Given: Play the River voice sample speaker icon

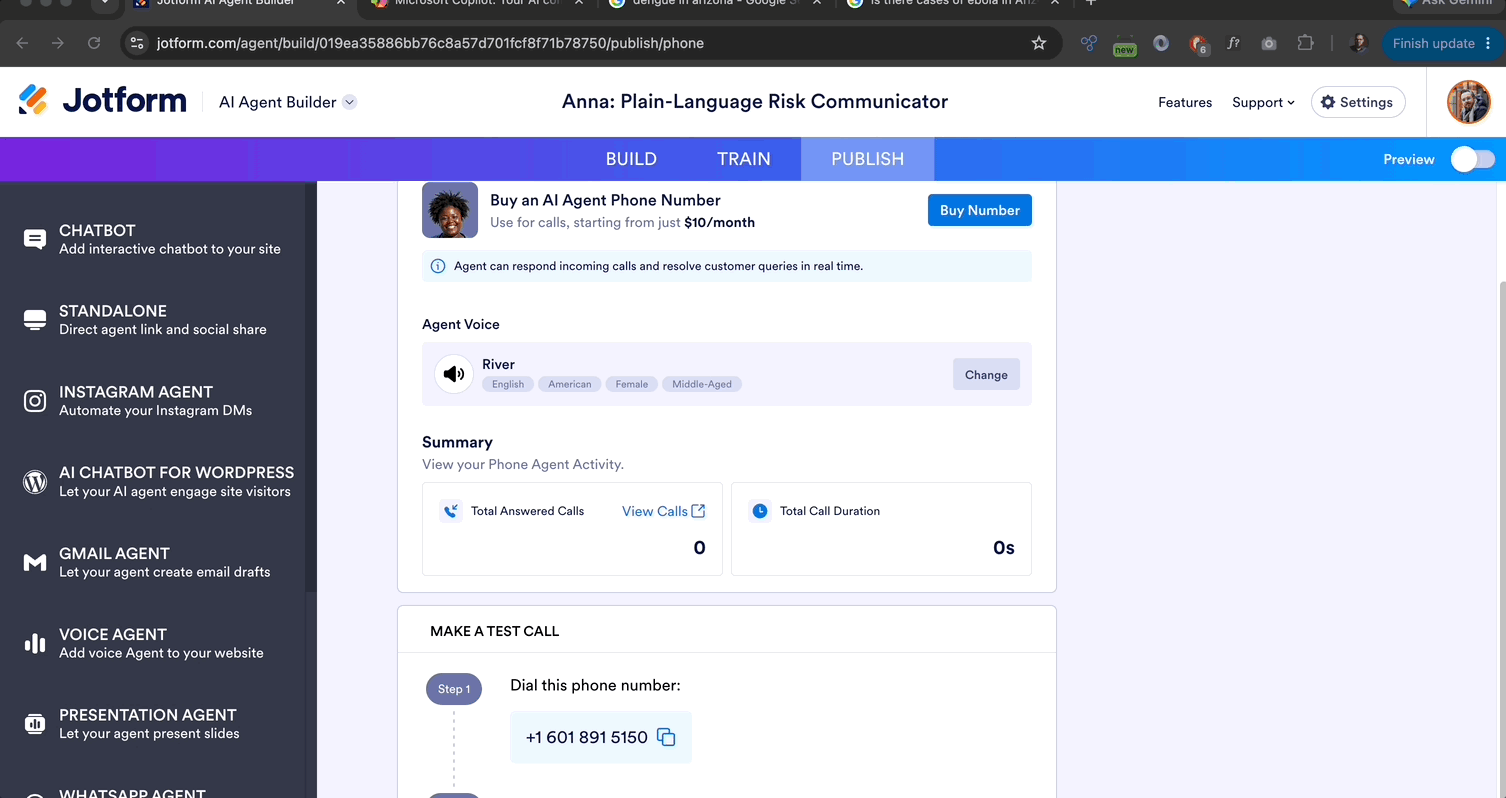Looking at the screenshot, I should [454, 374].
